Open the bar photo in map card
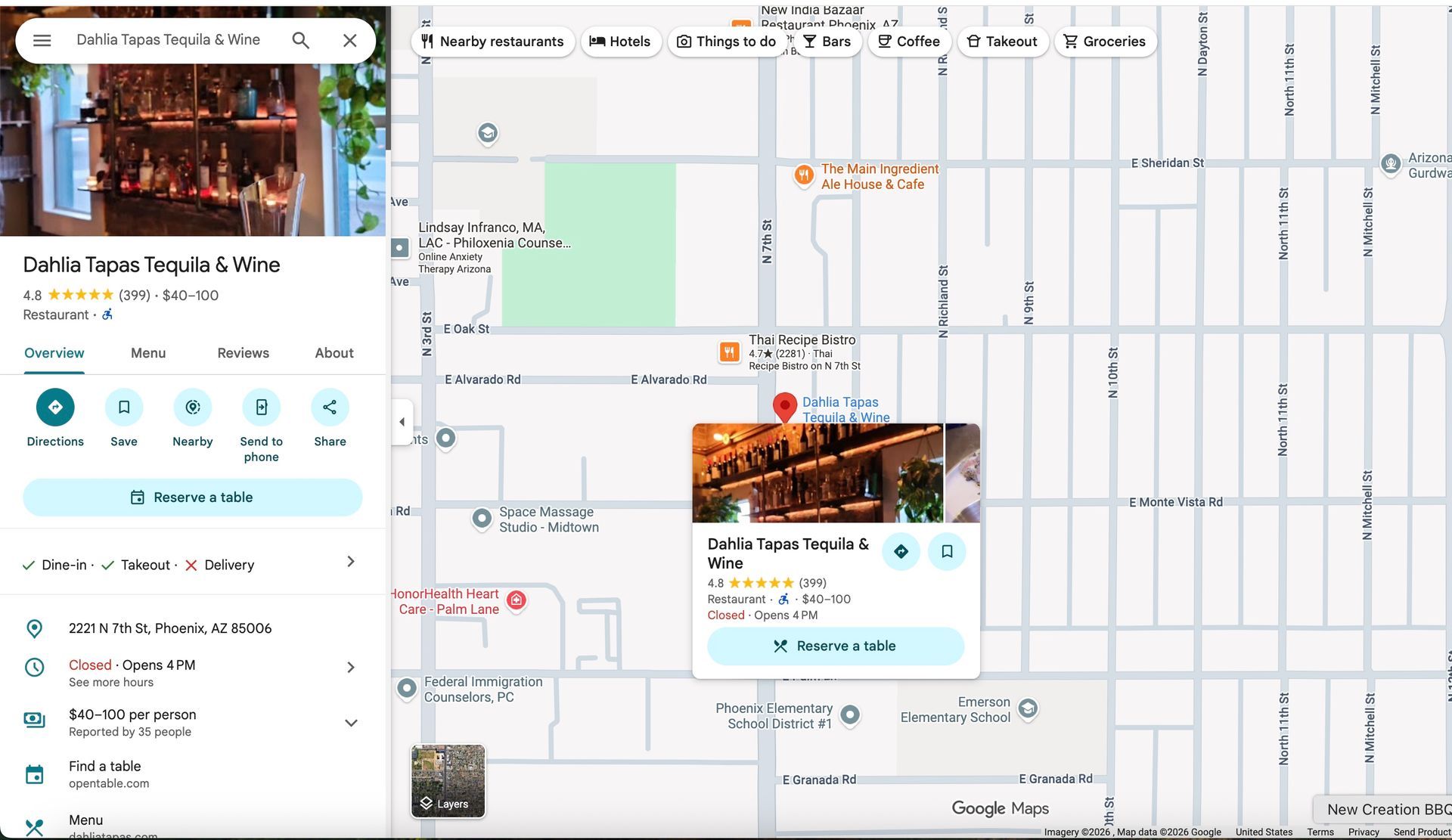The height and width of the screenshot is (840, 1452). pyautogui.click(x=818, y=473)
